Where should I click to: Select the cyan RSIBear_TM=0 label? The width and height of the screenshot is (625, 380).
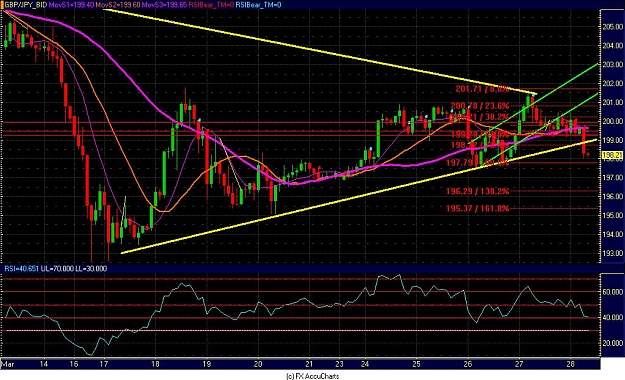click(x=258, y=5)
